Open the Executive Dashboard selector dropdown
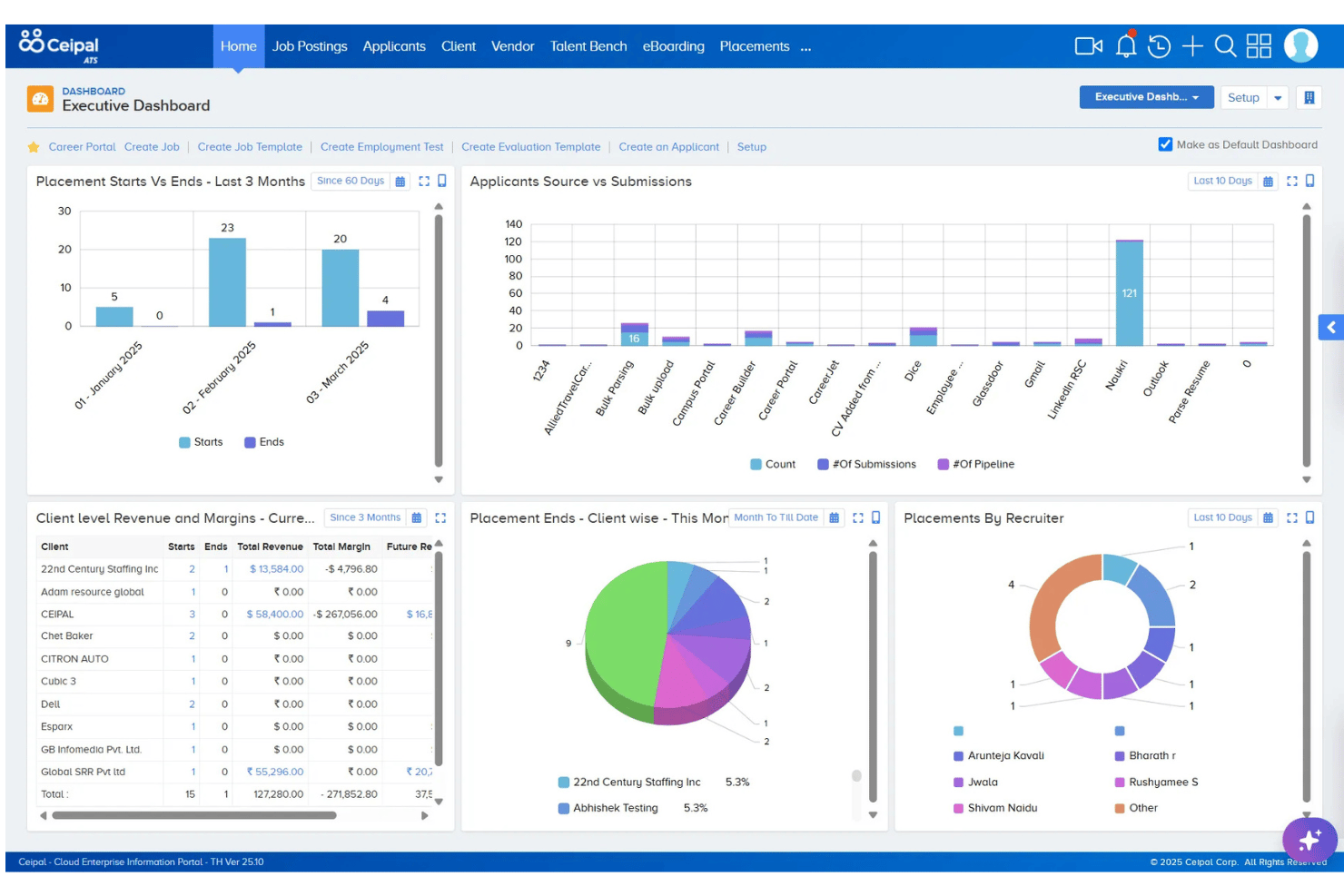Image resolution: width=1344 pixels, height=896 pixels. coord(1146,97)
